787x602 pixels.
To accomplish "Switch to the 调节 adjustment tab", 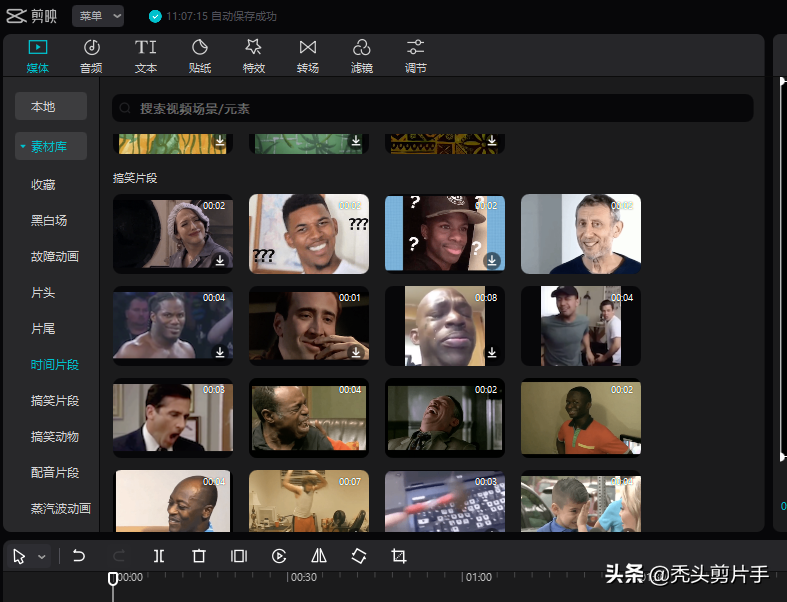I will pos(416,56).
